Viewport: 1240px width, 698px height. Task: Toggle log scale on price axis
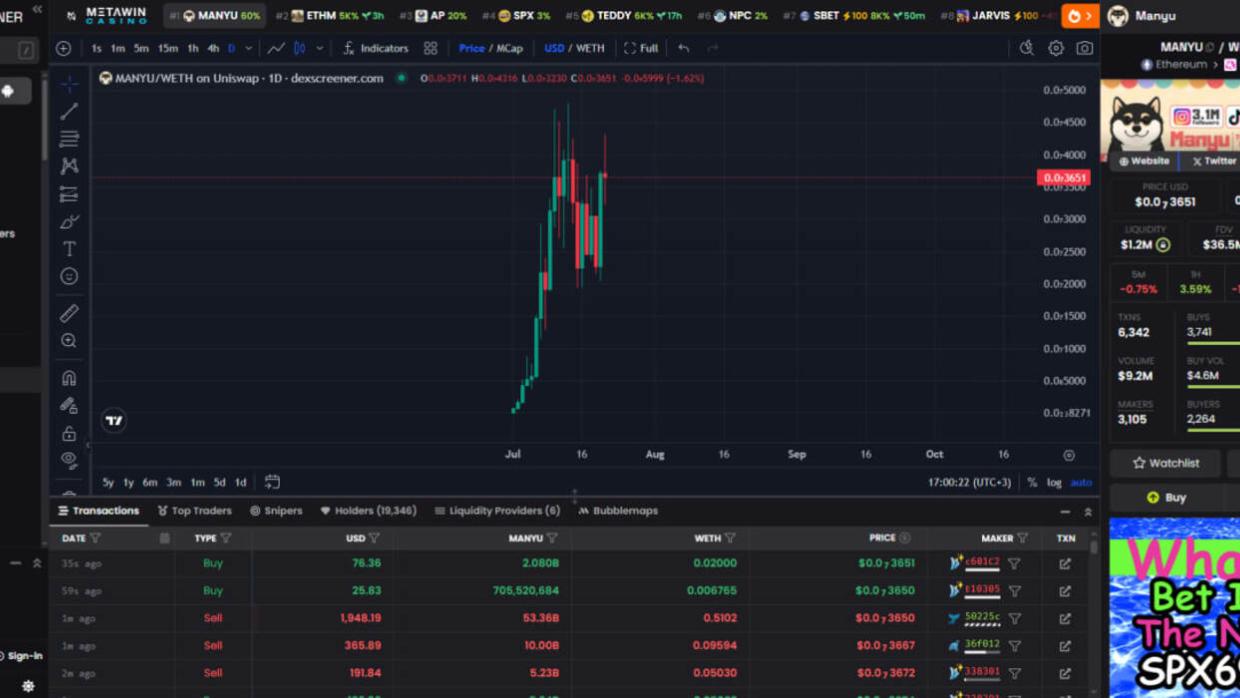(1054, 482)
